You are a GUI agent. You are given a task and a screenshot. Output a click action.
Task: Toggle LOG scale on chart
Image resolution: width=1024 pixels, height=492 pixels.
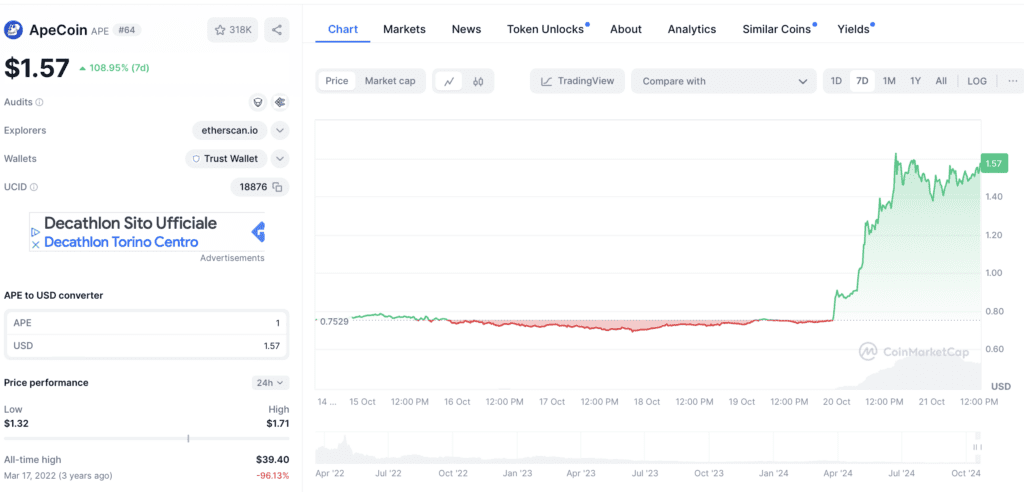977,81
